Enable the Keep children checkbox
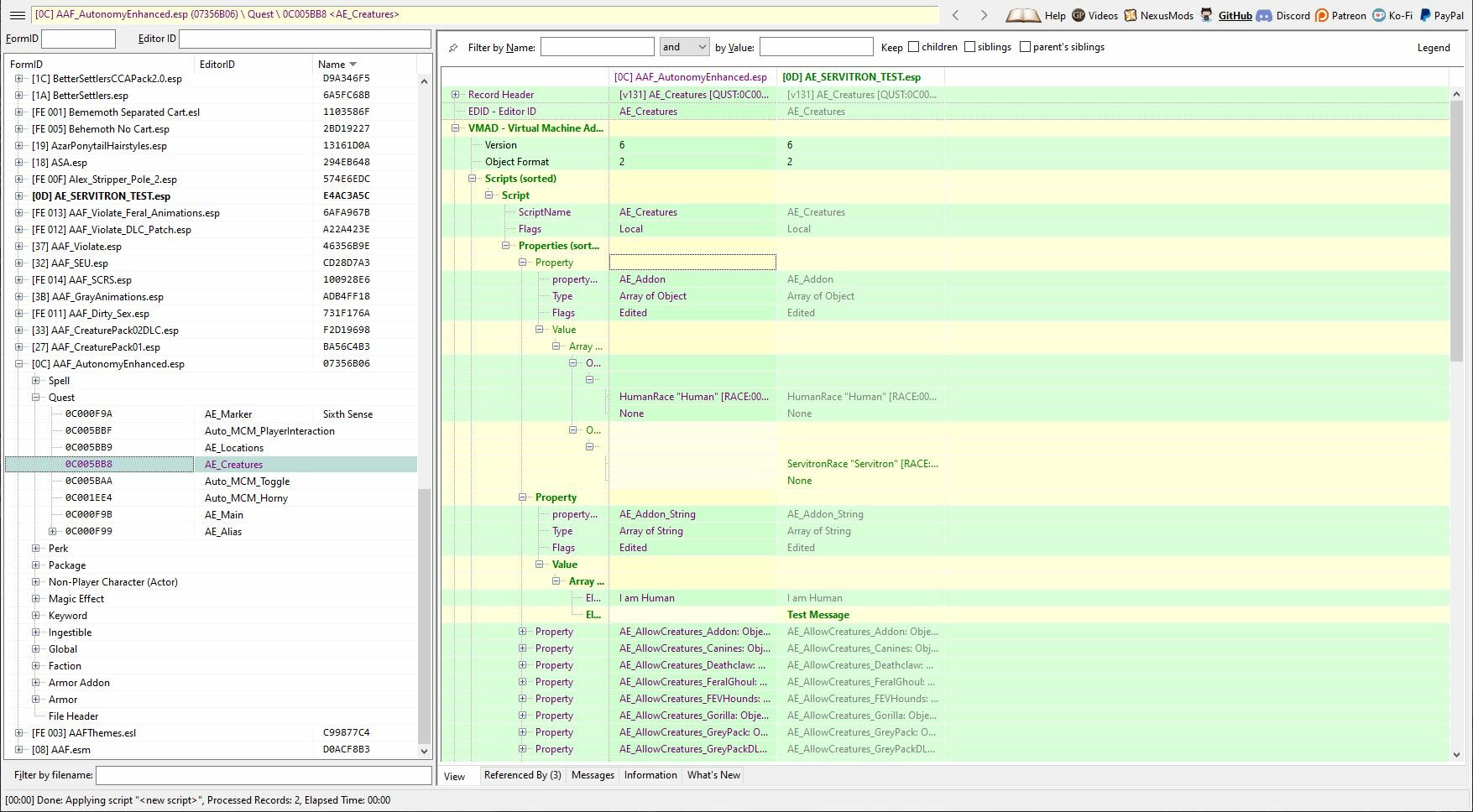Image resolution: width=1473 pixels, height=812 pixels. pos(915,47)
